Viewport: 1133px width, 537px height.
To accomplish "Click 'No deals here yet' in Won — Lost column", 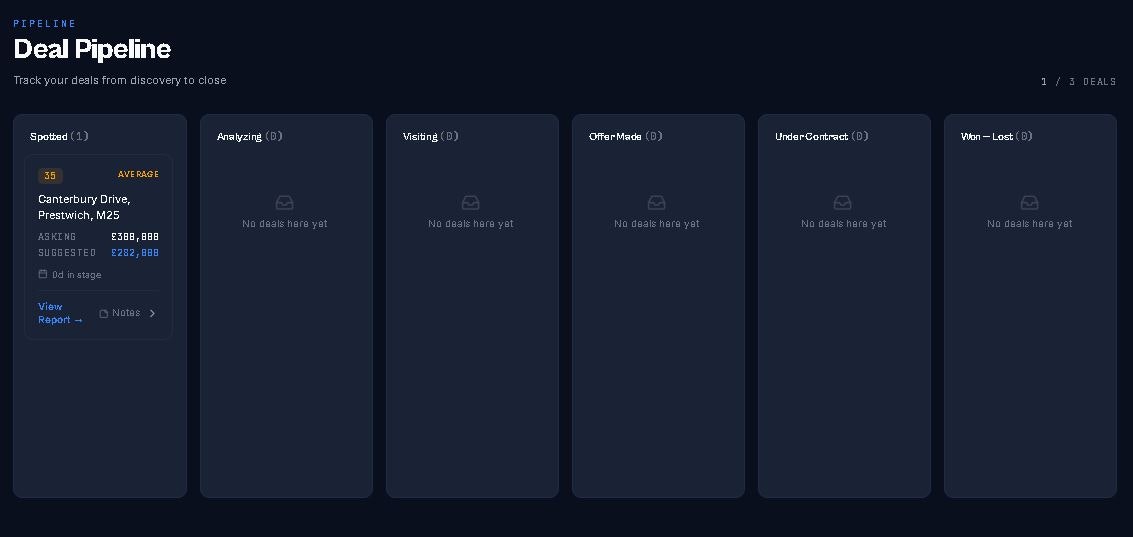I will 1030,223.
